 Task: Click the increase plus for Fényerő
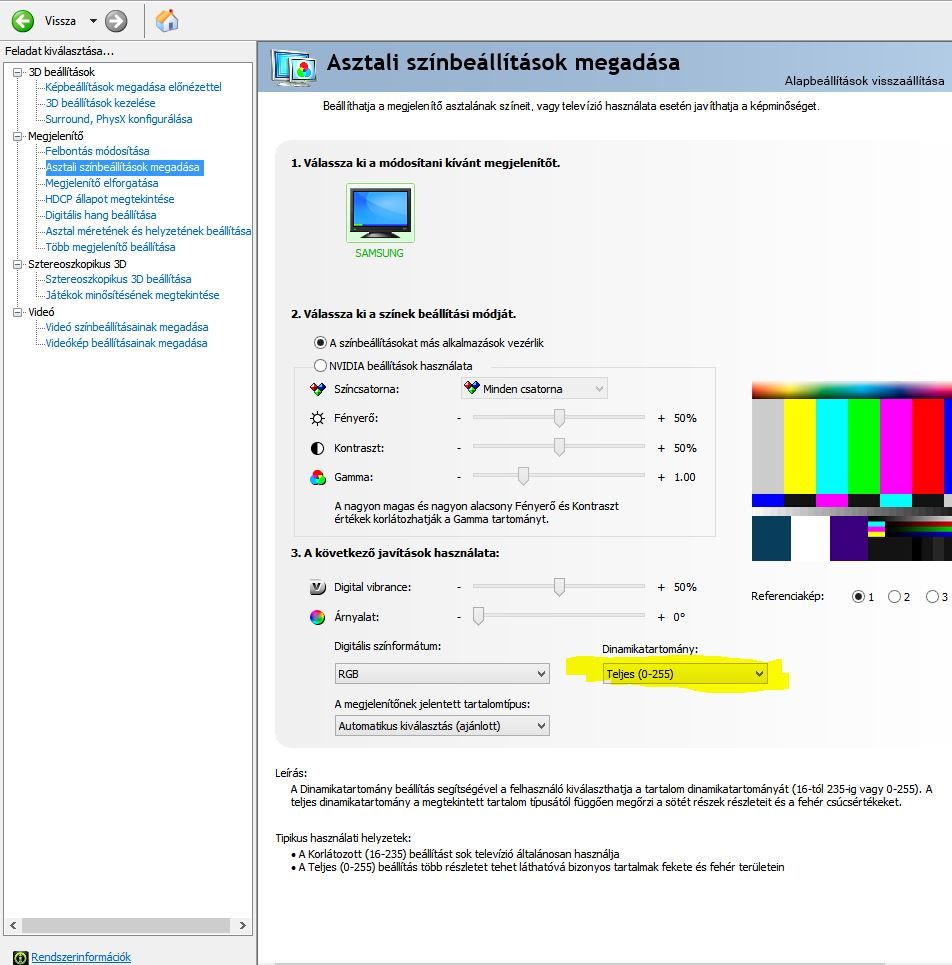661,418
